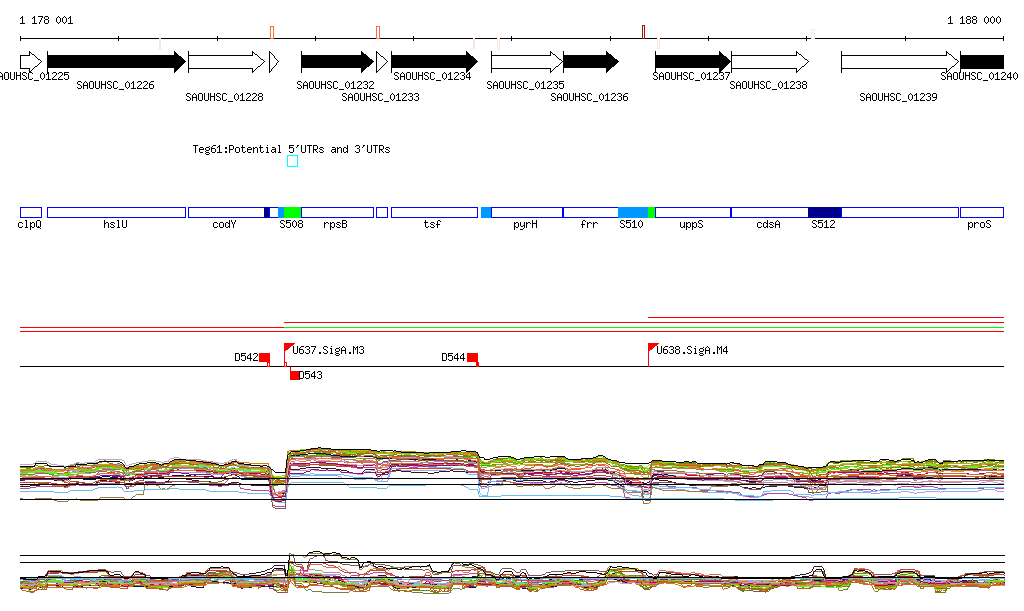Click the light blue S510 segment
The image size is (1024, 611).
point(632,212)
